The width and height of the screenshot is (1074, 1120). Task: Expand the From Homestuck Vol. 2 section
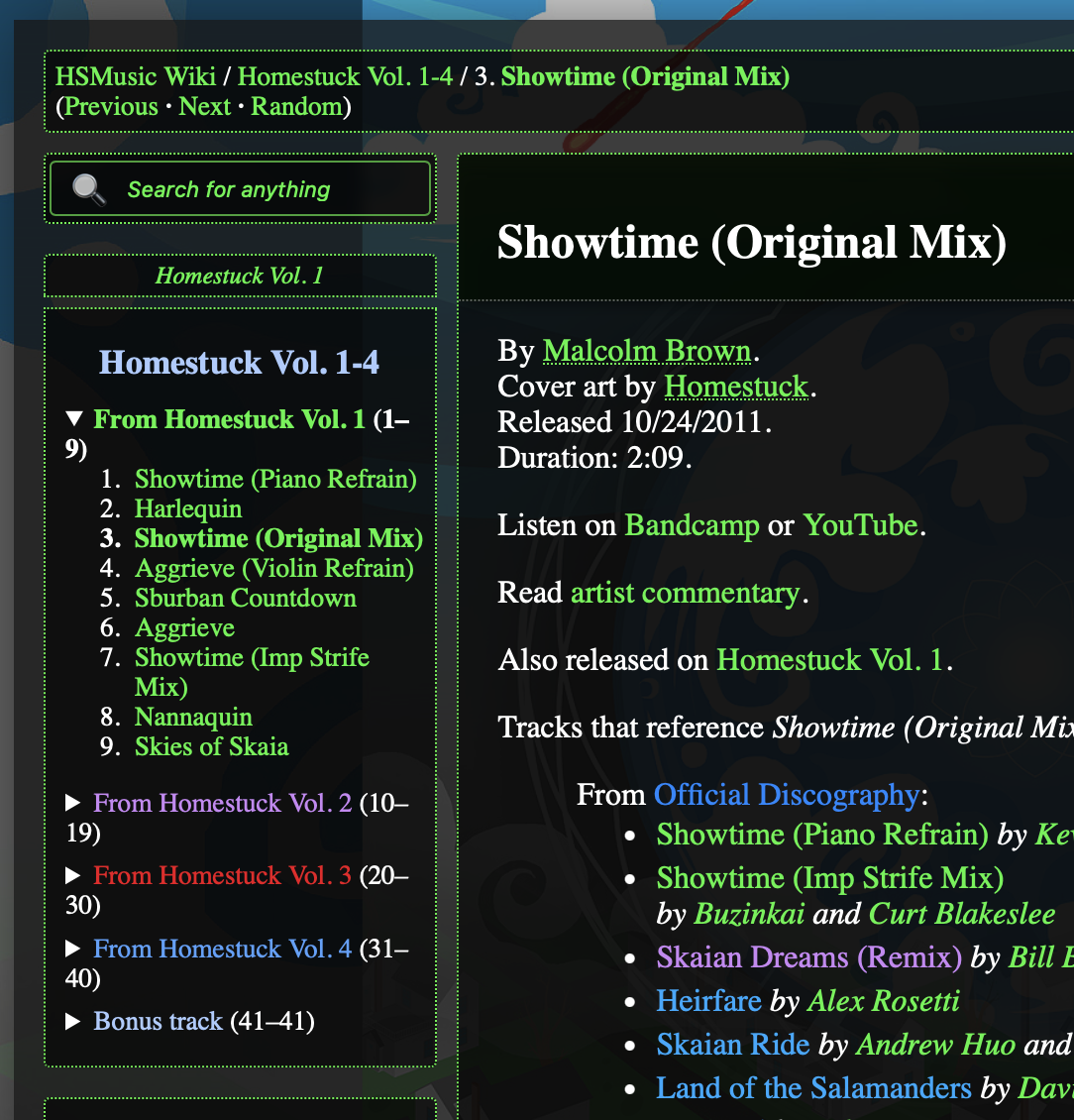click(x=73, y=803)
